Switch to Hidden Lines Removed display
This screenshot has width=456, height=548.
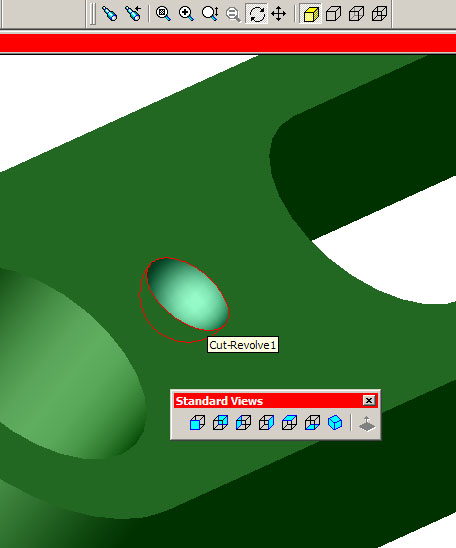coord(333,14)
